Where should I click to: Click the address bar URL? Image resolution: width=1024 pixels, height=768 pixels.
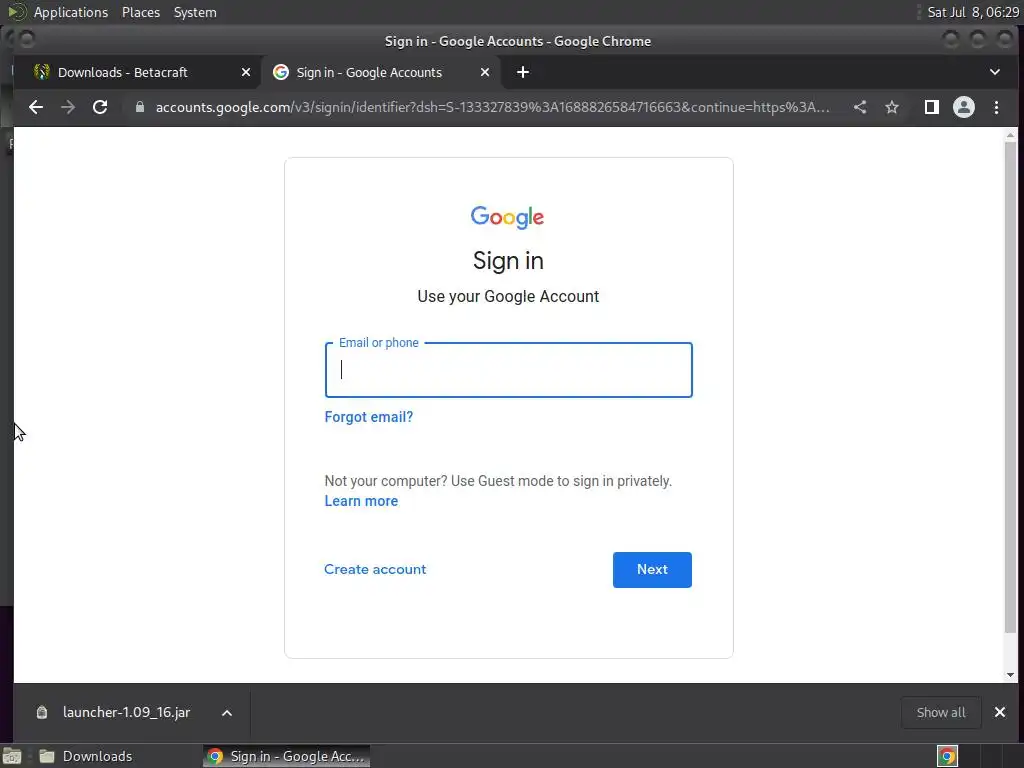point(492,107)
